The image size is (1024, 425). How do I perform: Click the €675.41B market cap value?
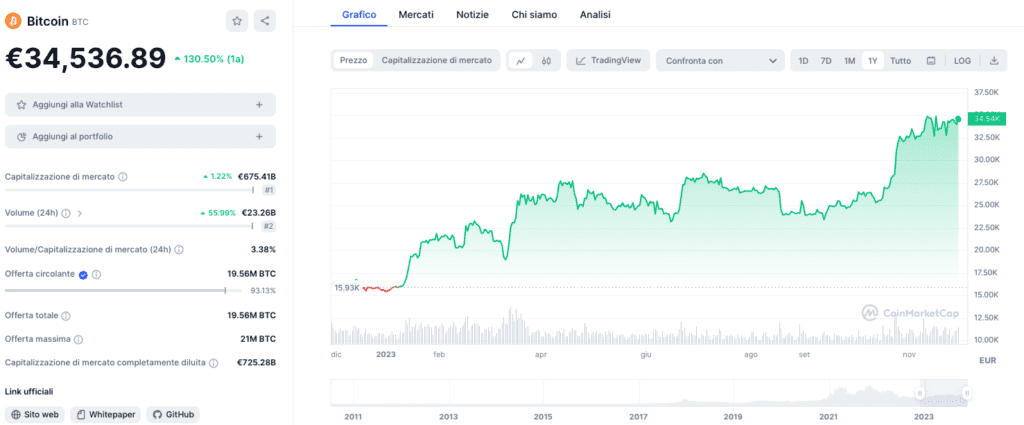click(x=257, y=177)
